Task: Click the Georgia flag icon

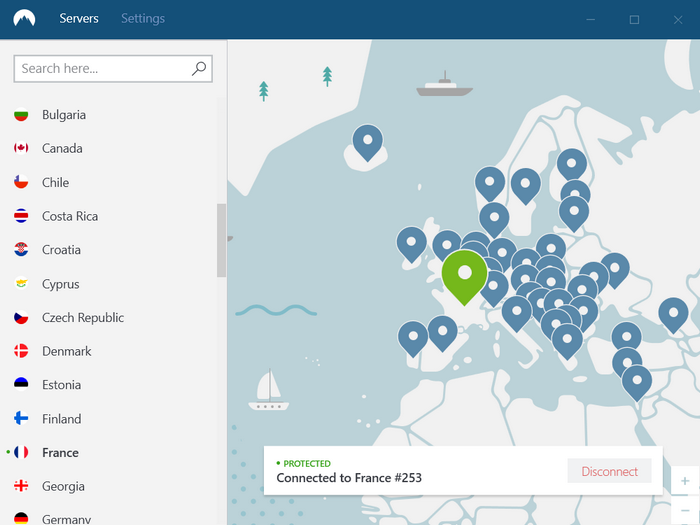Action: (x=21, y=486)
